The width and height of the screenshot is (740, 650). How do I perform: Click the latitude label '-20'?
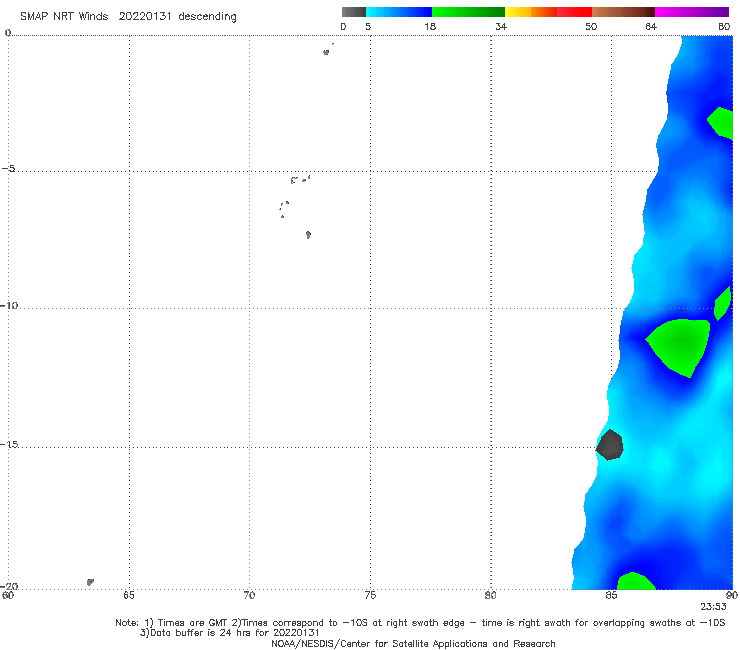click(x=9, y=586)
